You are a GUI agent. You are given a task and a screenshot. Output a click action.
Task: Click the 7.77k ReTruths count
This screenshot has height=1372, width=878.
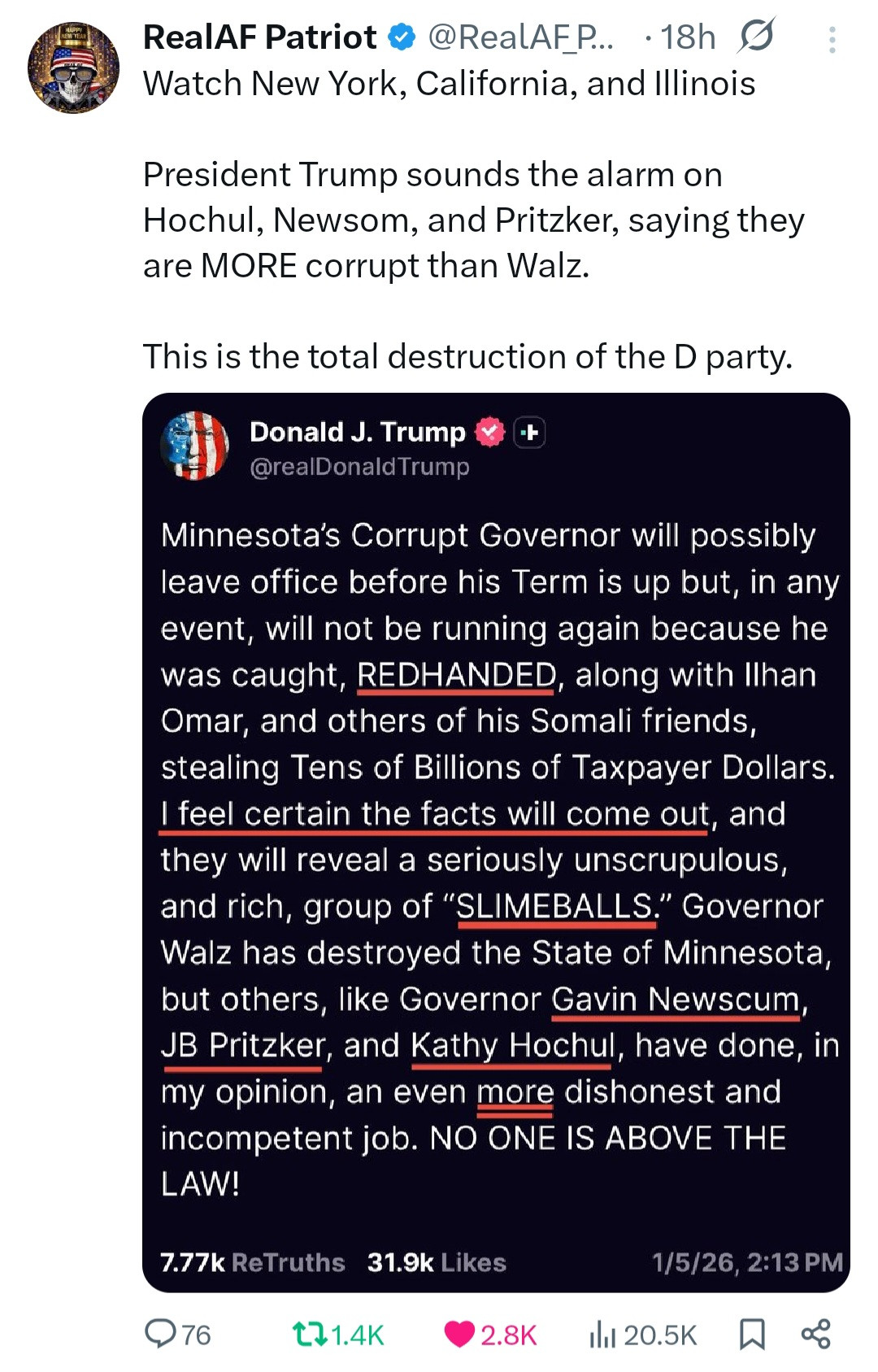252,1262
